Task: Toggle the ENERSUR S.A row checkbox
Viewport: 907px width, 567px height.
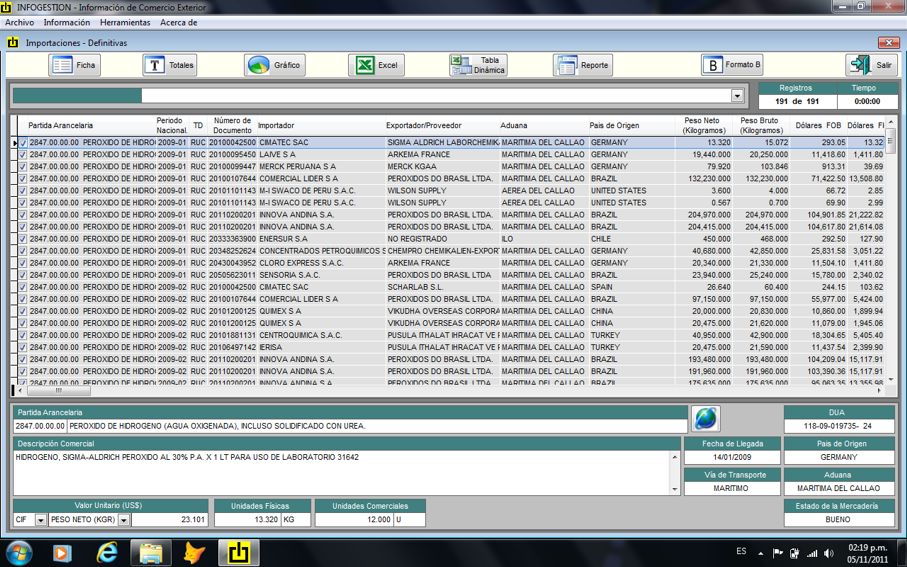Action: coord(23,239)
